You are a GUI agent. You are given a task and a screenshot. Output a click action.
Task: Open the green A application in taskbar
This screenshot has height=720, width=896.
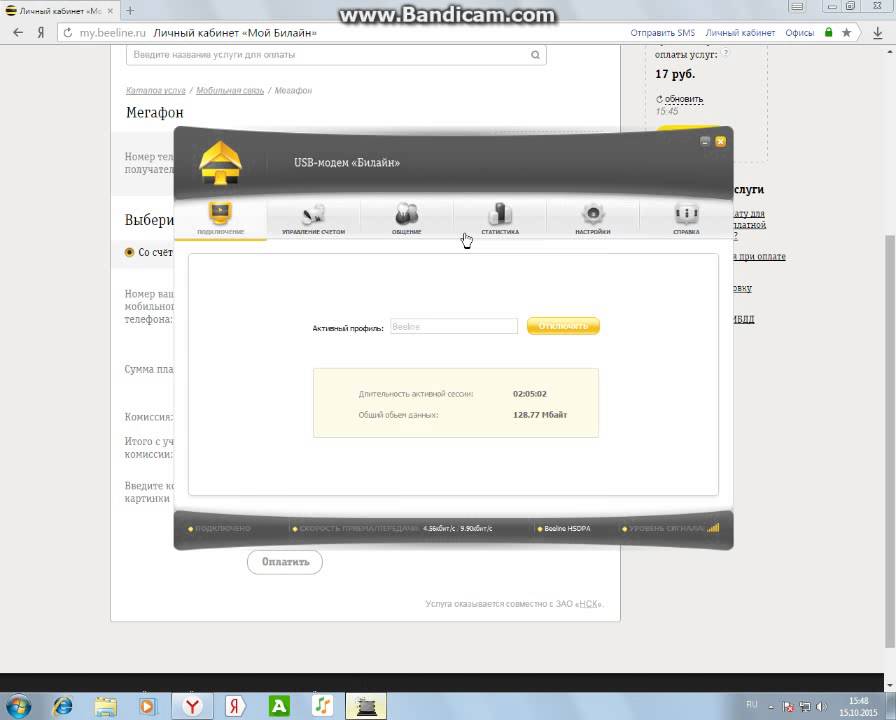pos(279,706)
